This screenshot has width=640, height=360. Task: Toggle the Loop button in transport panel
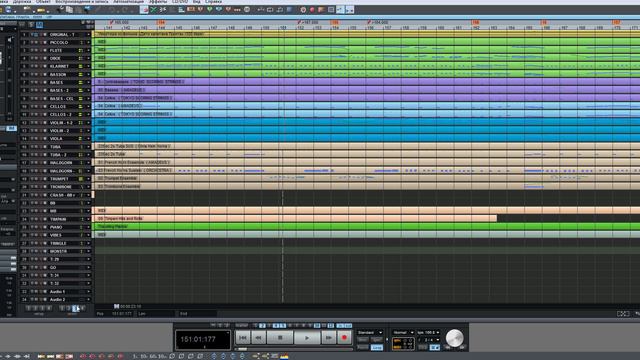[x=377, y=347]
